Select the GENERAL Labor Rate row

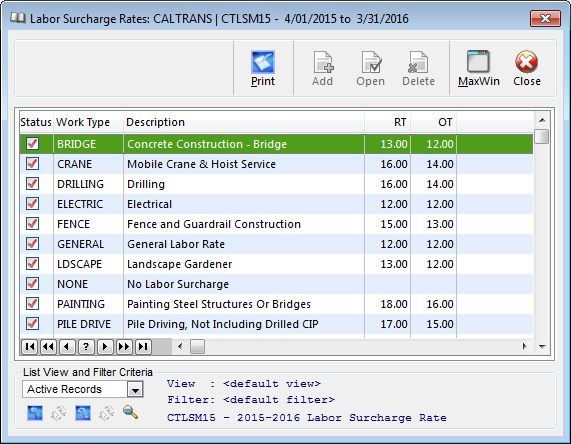click(276, 244)
